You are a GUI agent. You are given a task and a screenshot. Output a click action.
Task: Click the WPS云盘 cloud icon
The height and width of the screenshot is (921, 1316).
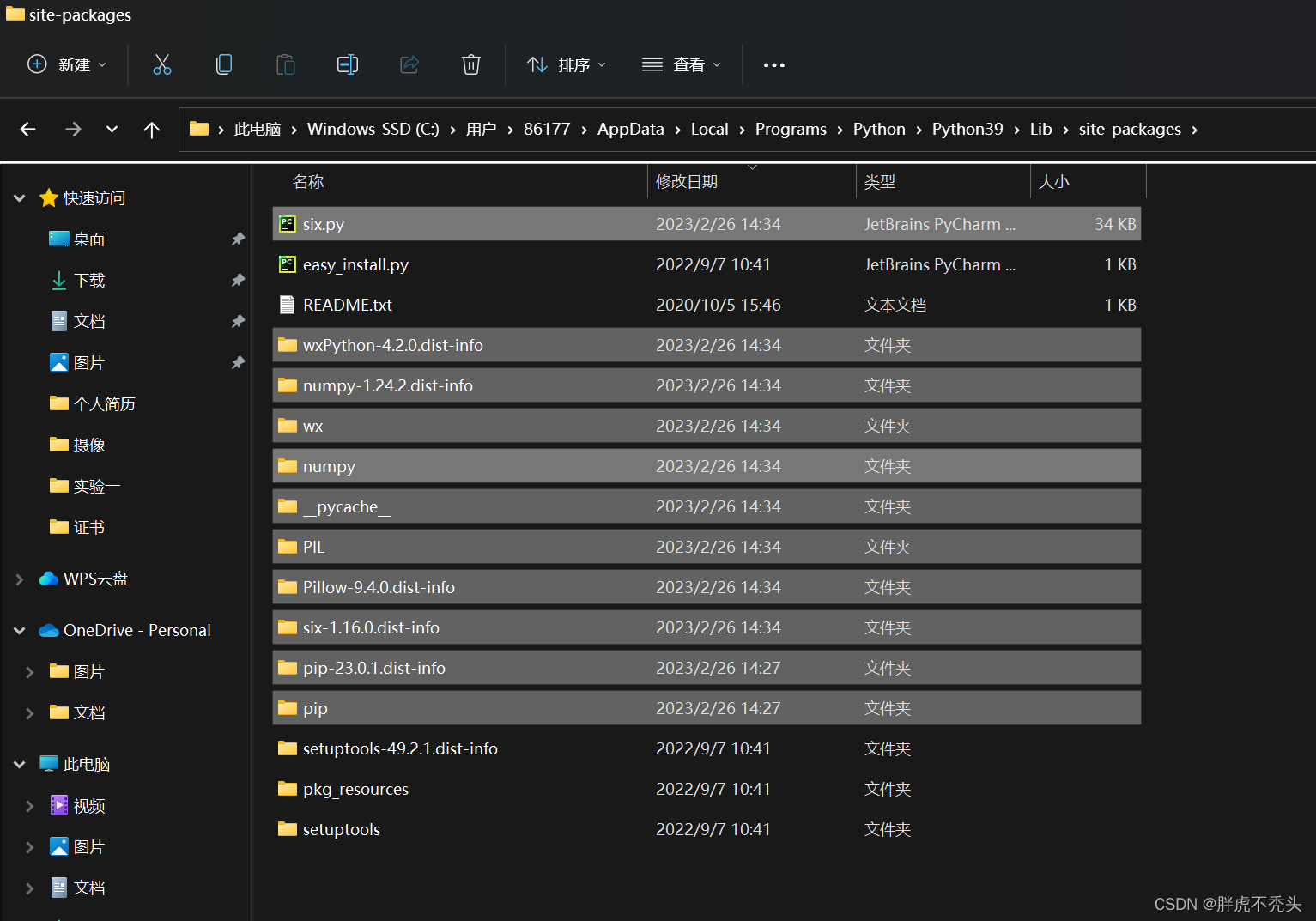(49, 579)
